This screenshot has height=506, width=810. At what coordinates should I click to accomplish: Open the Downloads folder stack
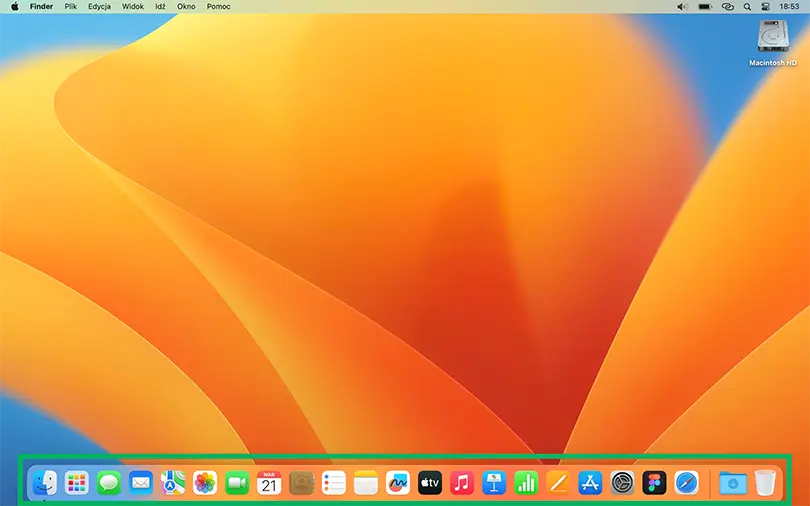click(x=733, y=484)
